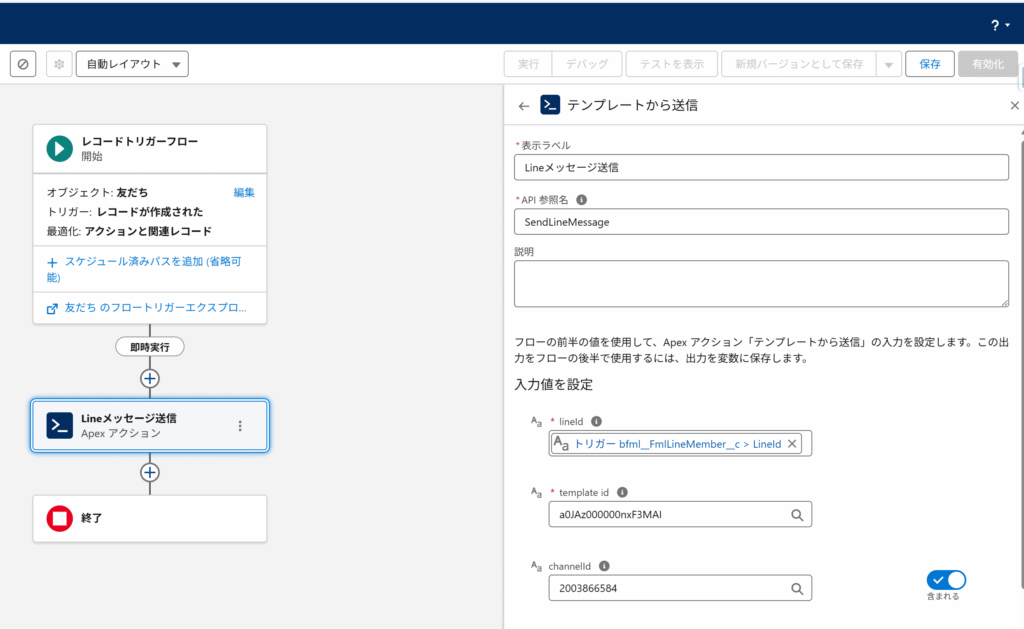Click the search icon in template id field
Screen dimensions: 1024x629
797,515
